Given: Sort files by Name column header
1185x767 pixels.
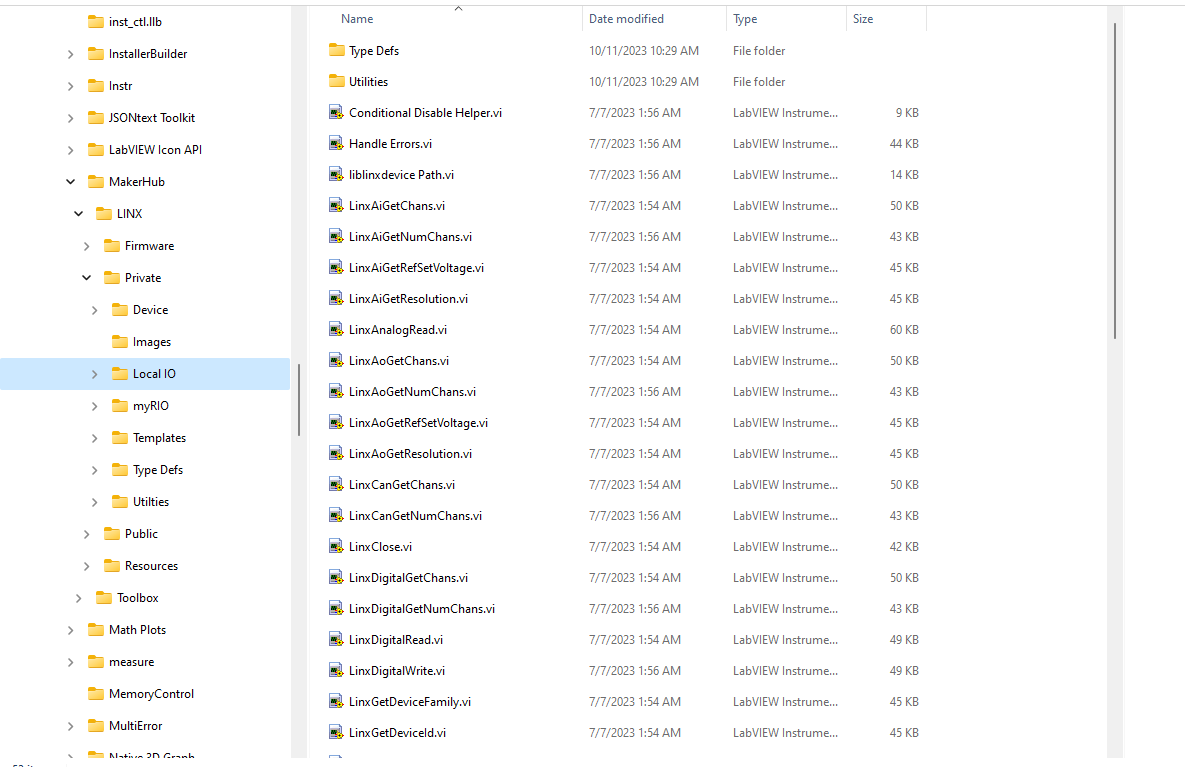Looking at the screenshot, I should [x=357, y=19].
